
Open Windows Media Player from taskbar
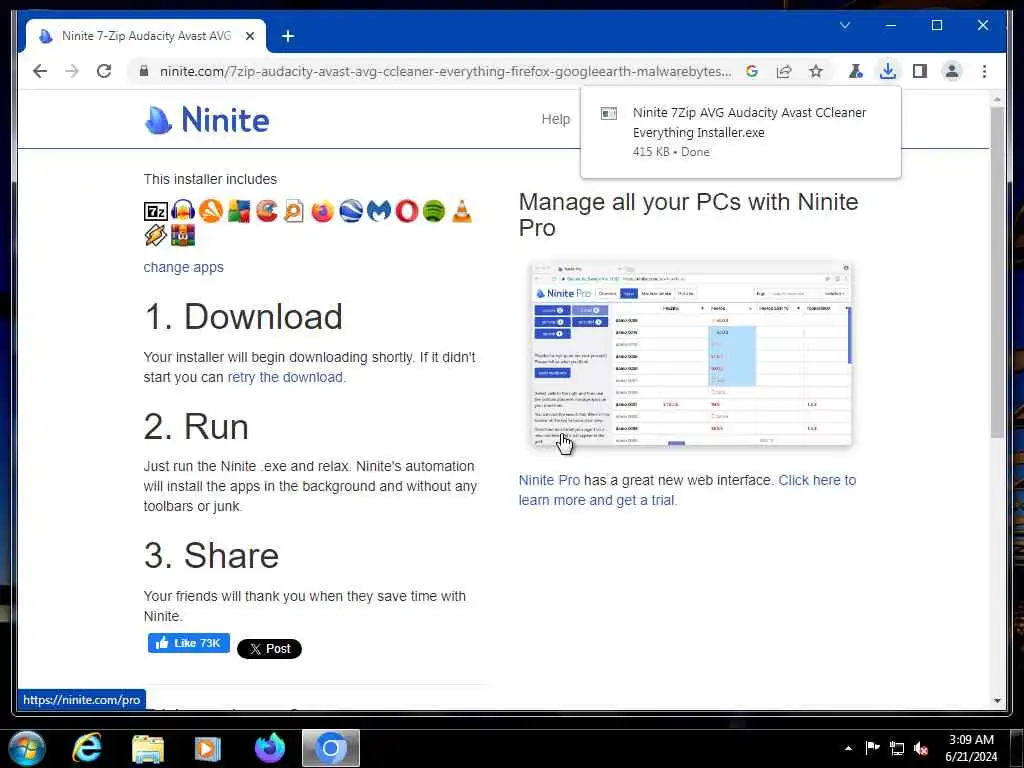pyautogui.click(x=208, y=749)
